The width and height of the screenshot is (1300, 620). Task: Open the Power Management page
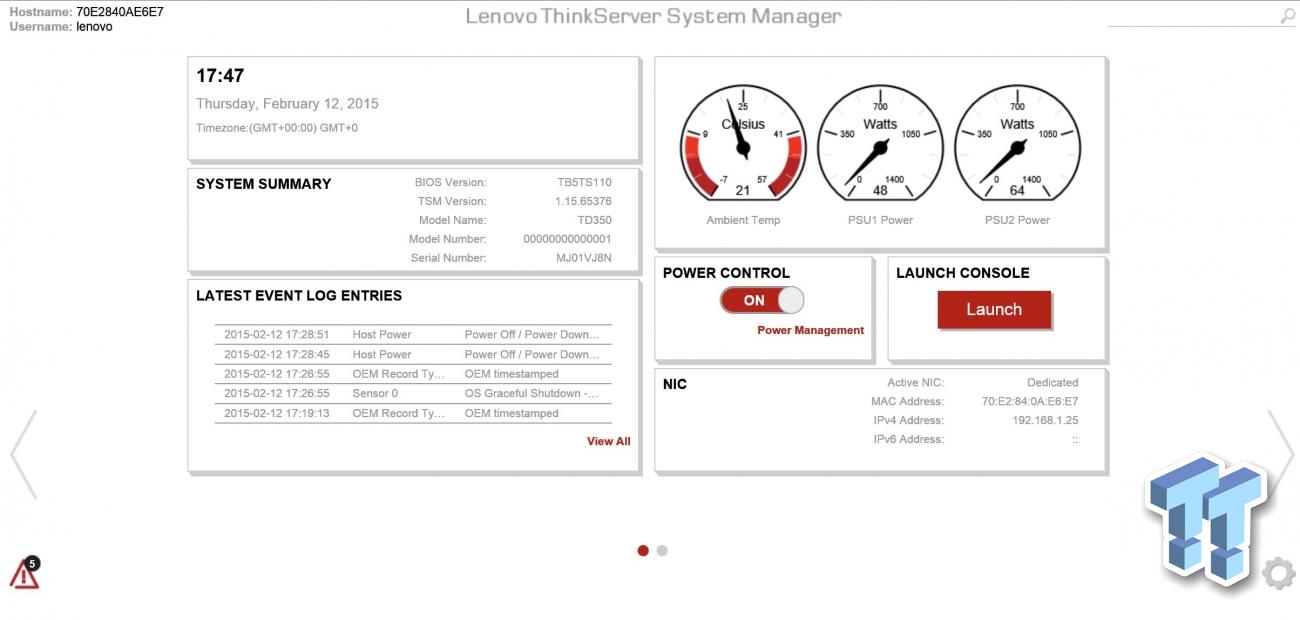click(811, 329)
